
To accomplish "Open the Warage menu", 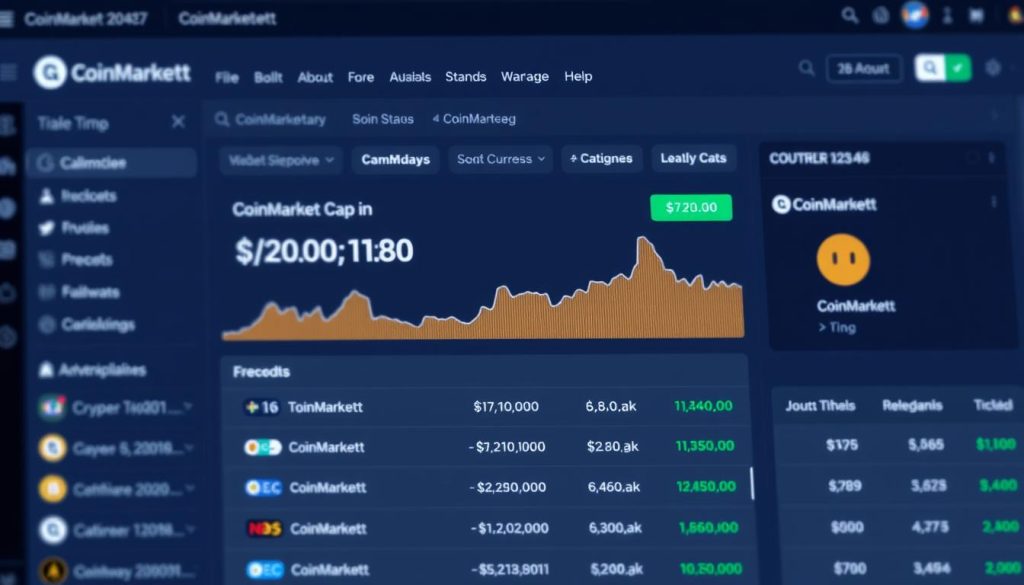I will tap(524, 76).
